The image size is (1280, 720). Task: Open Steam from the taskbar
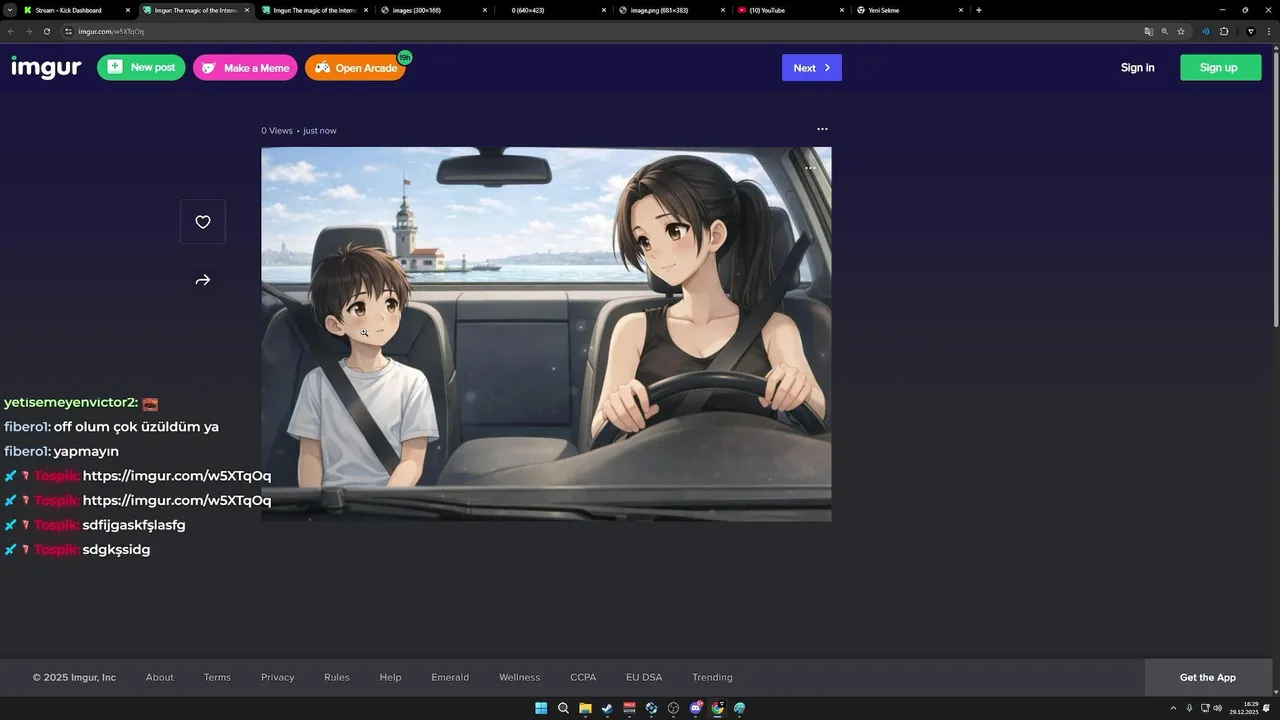tap(607, 708)
